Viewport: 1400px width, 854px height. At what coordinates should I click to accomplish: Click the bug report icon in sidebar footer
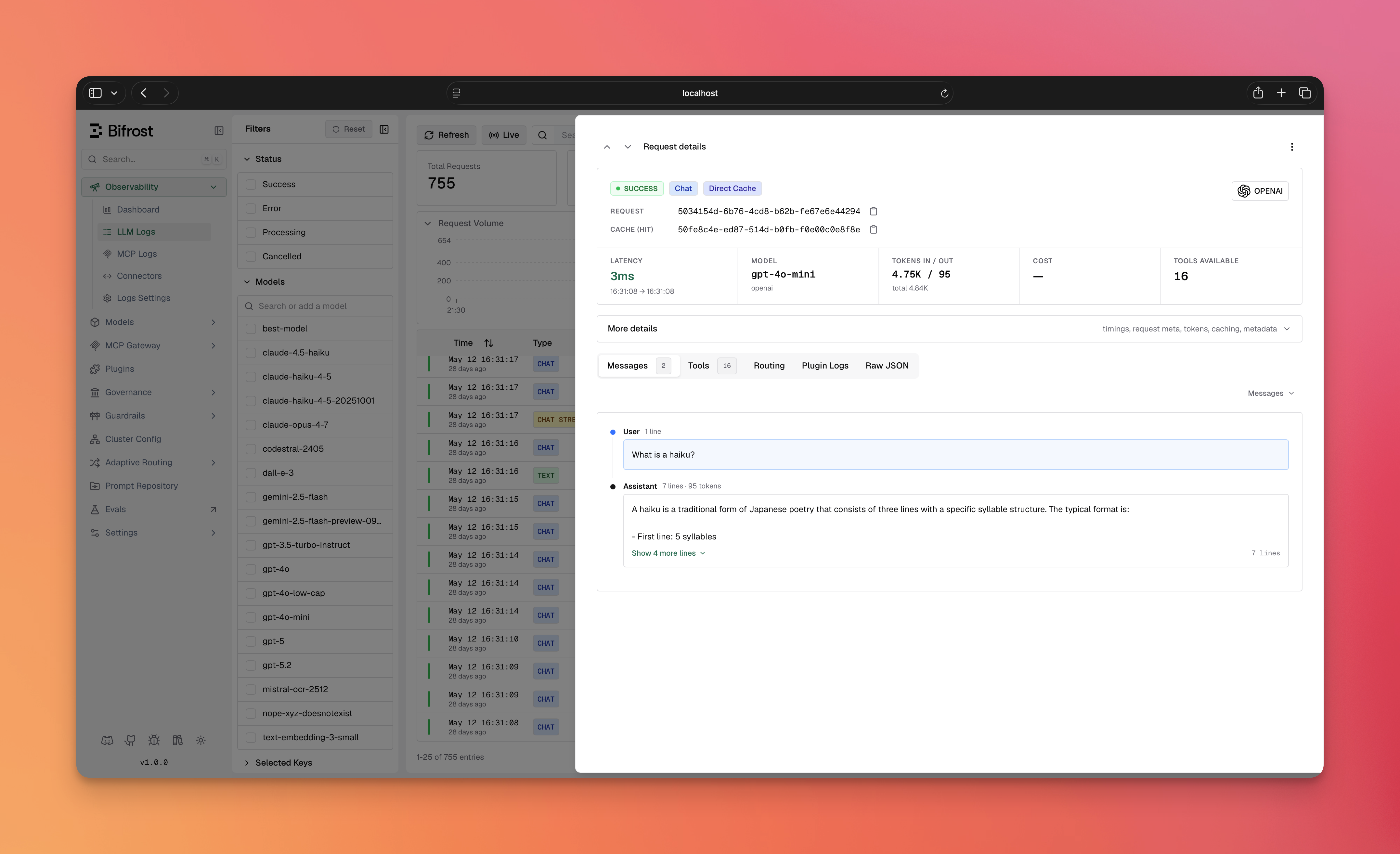click(154, 740)
